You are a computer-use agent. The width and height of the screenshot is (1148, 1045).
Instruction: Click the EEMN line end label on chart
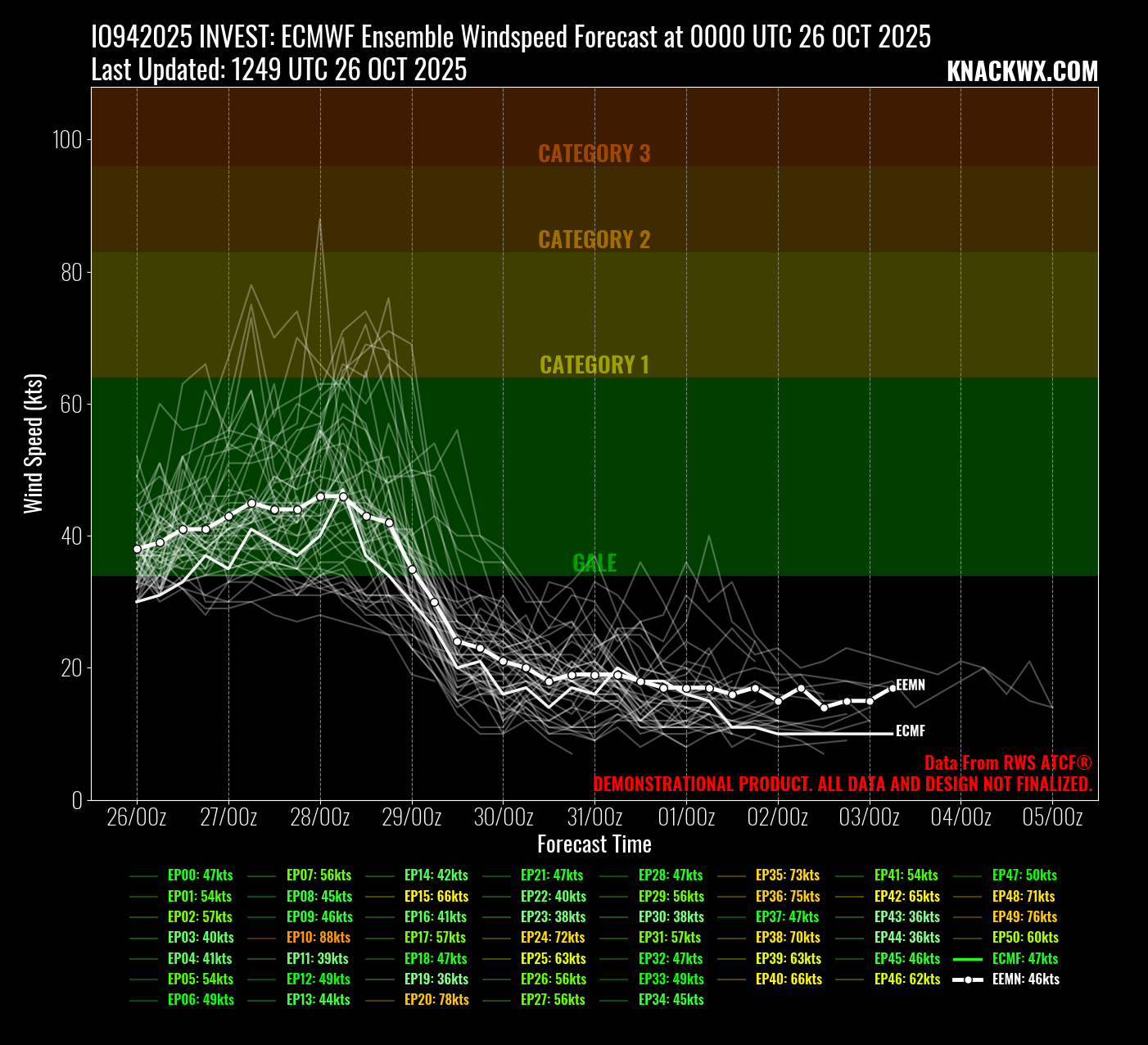[911, 685]
